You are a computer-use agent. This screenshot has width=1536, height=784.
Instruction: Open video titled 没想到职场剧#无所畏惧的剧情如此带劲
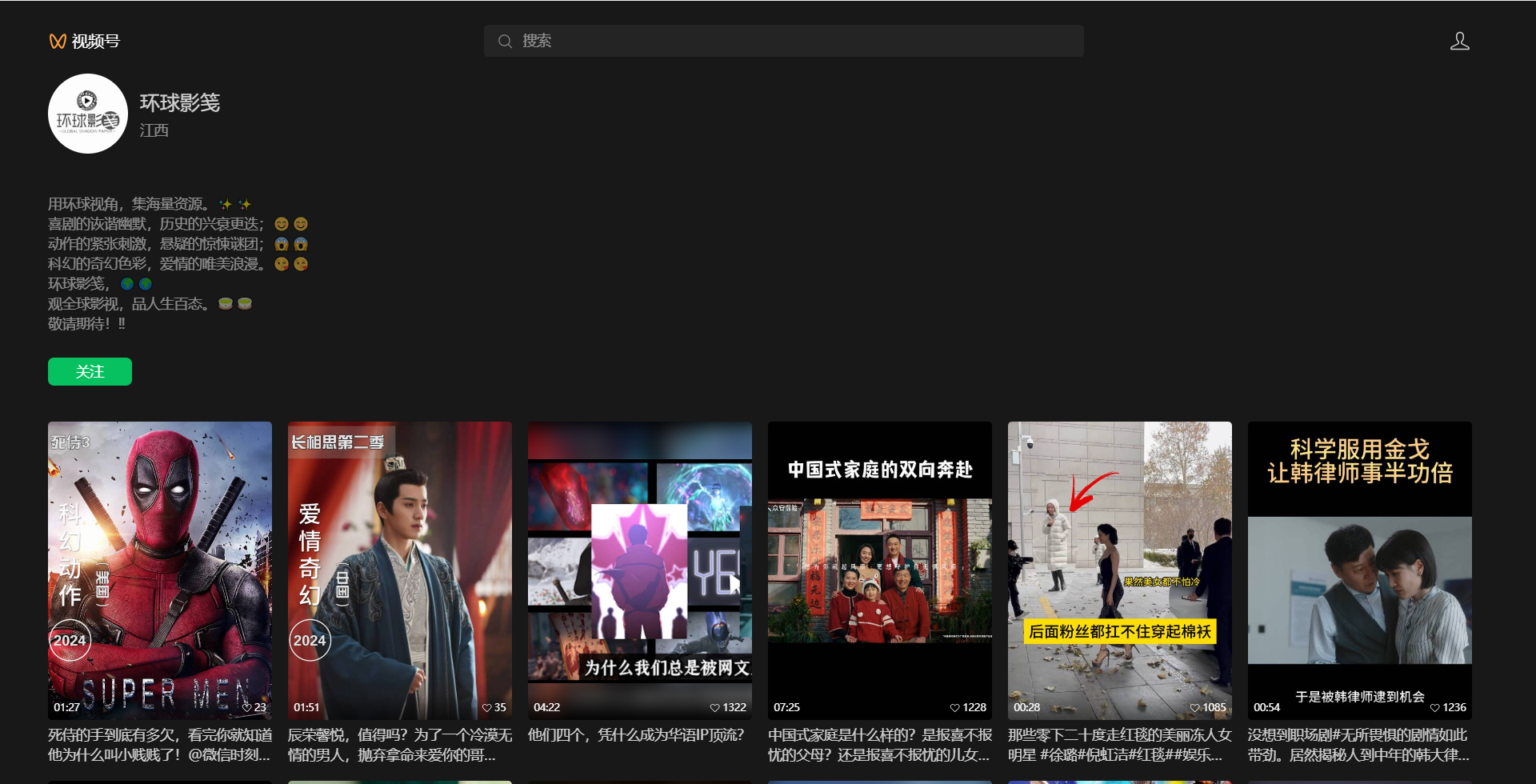(x=1360, y=745)
